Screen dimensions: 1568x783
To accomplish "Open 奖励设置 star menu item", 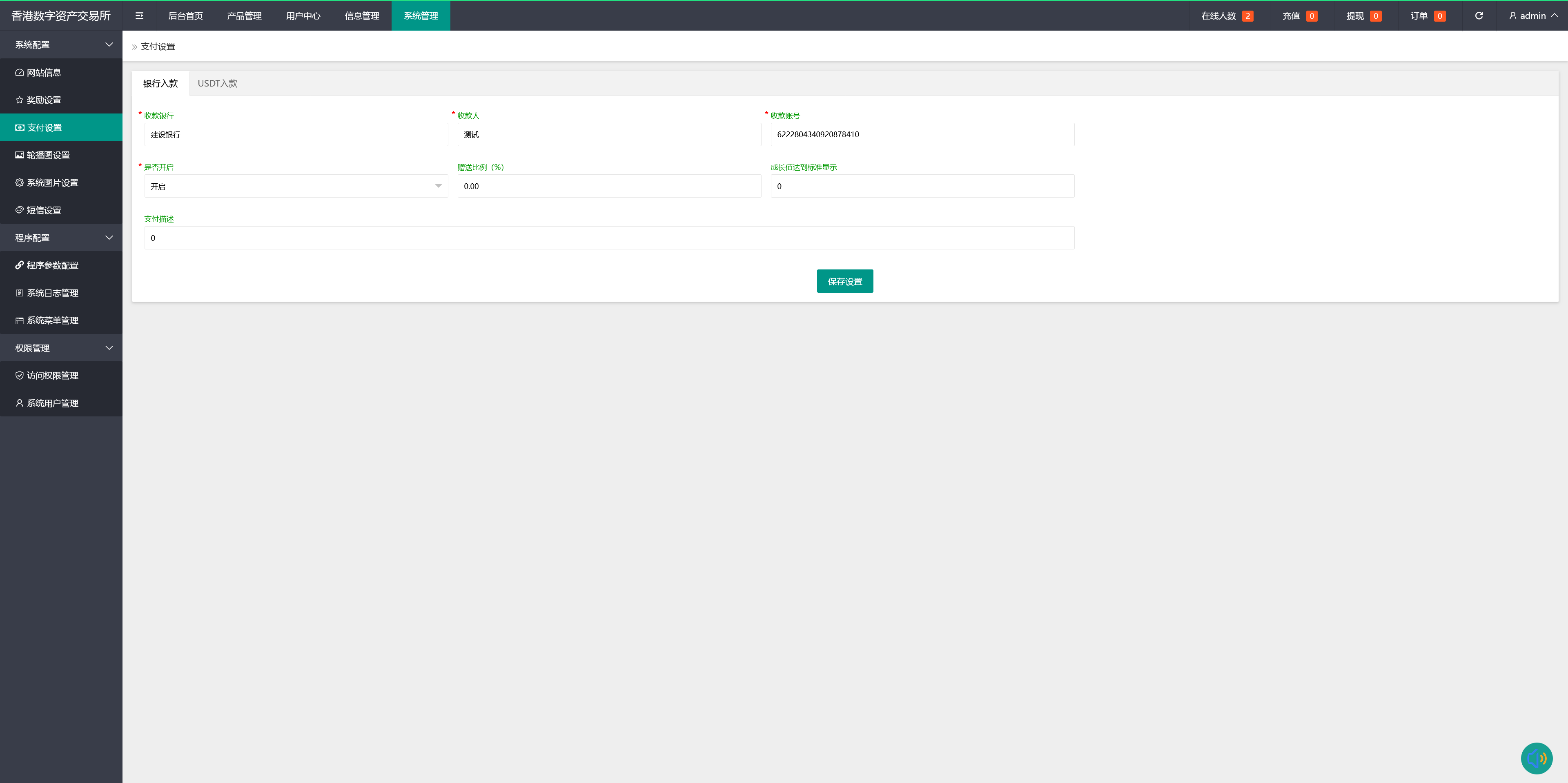I will (44, 100).
